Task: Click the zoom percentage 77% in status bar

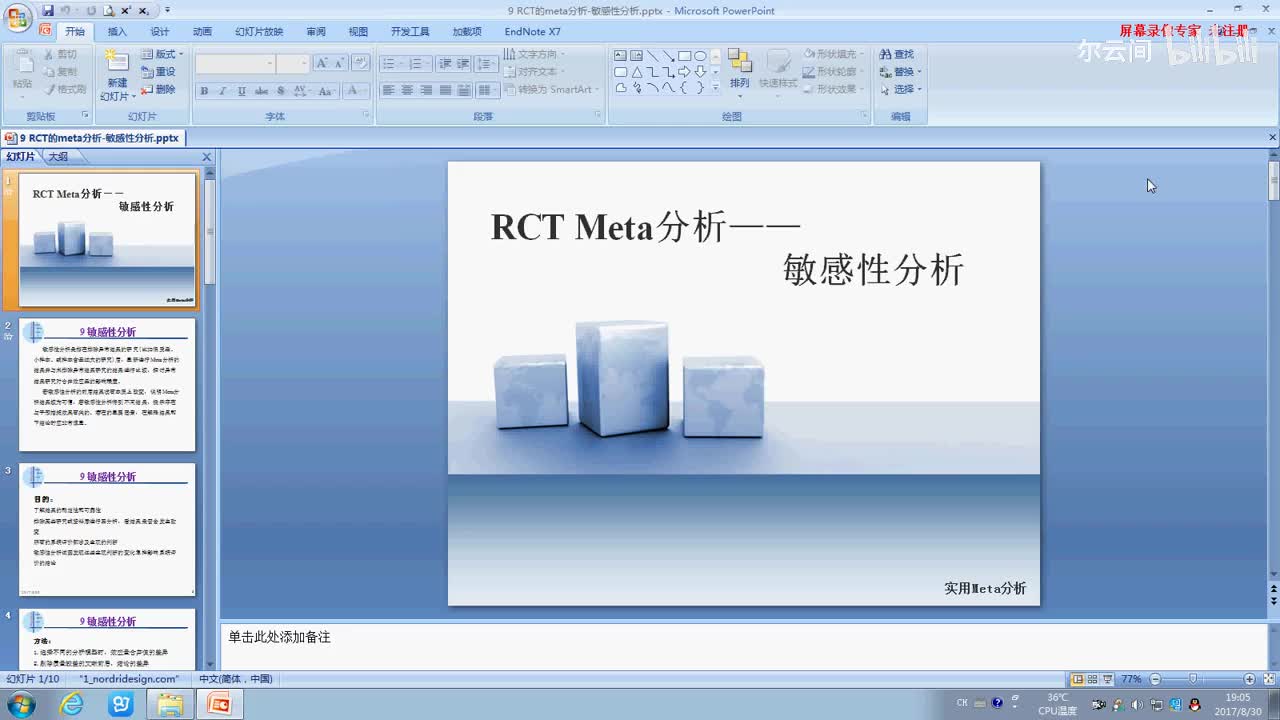Action: [x=1131, y=679]
